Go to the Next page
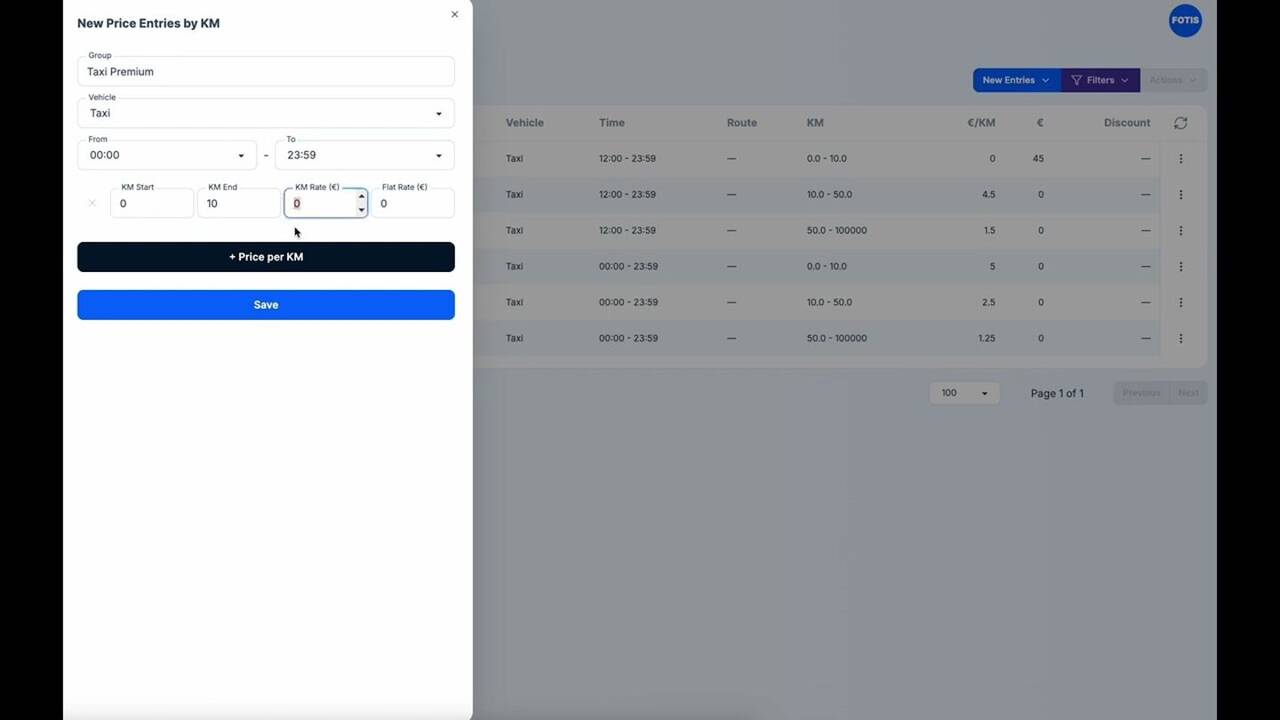 click(1188, 393)
